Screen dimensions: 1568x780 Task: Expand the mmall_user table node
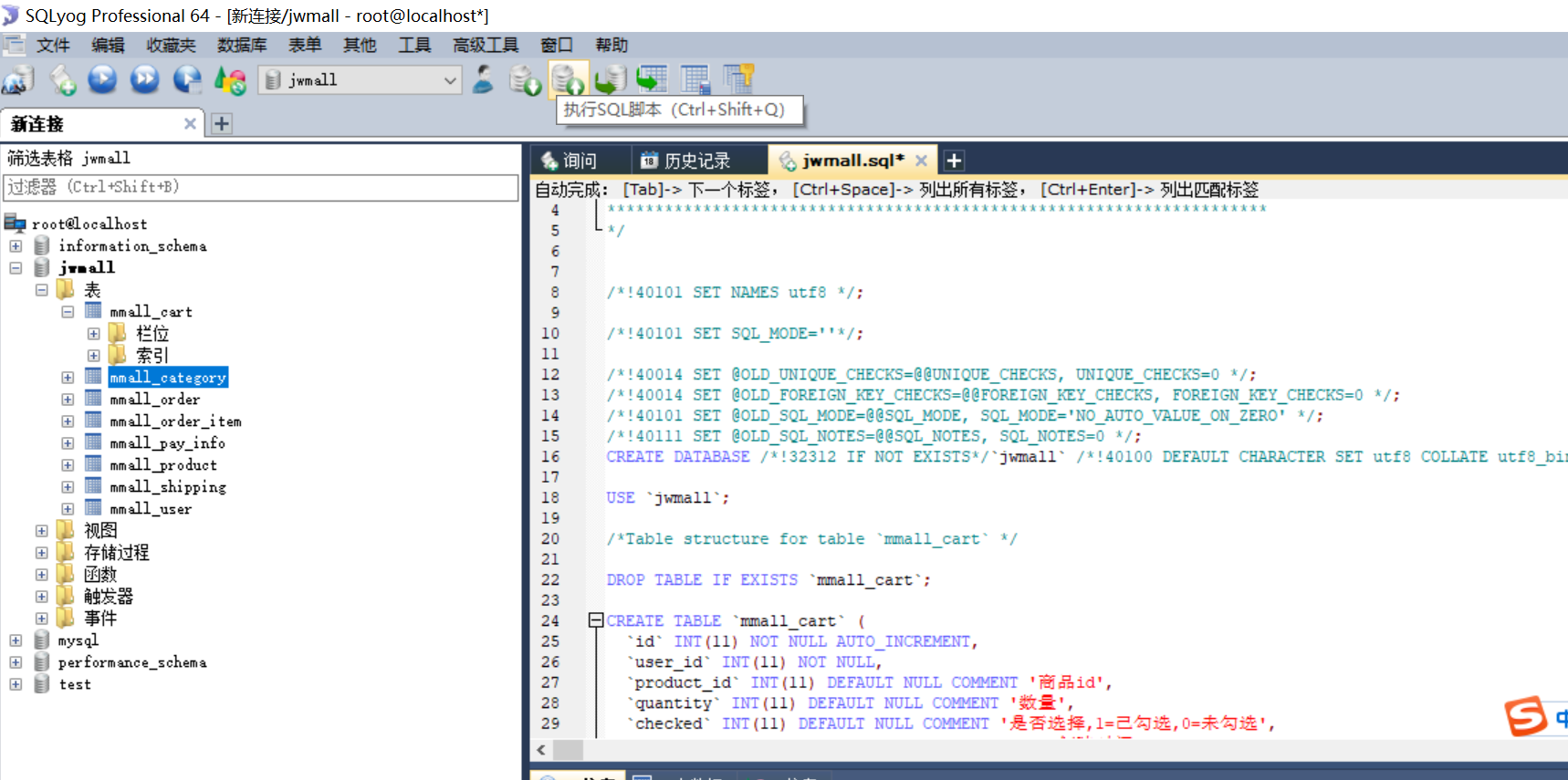pos(68,508)
